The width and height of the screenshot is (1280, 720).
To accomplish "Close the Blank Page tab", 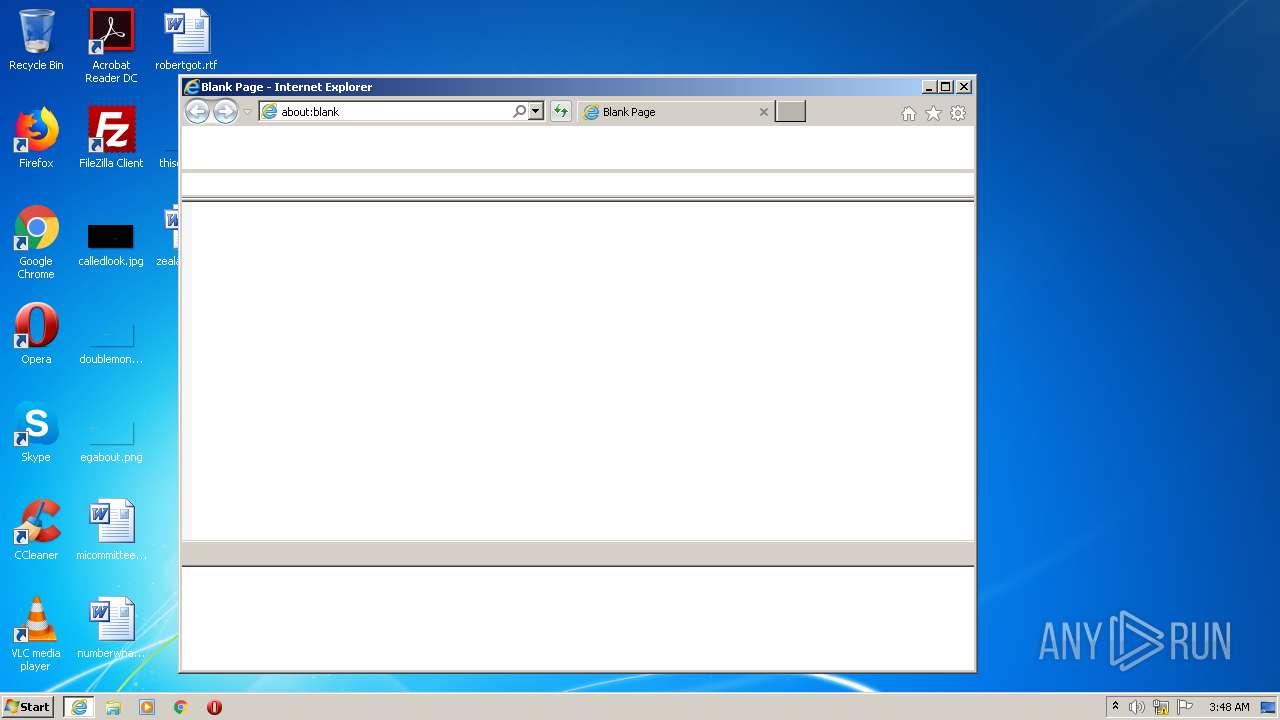I will [764, 112].
